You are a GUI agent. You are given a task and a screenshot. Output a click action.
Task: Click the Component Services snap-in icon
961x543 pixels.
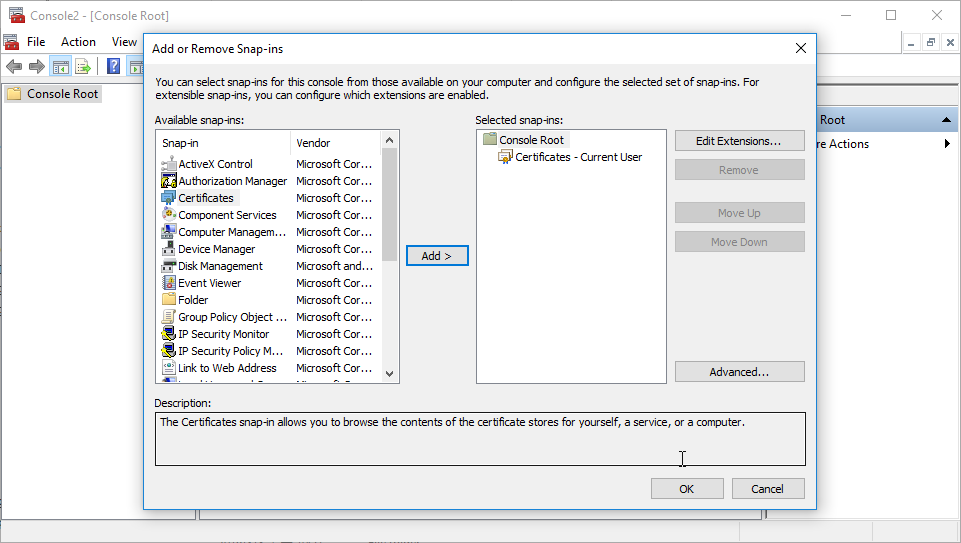click(169, 215)
